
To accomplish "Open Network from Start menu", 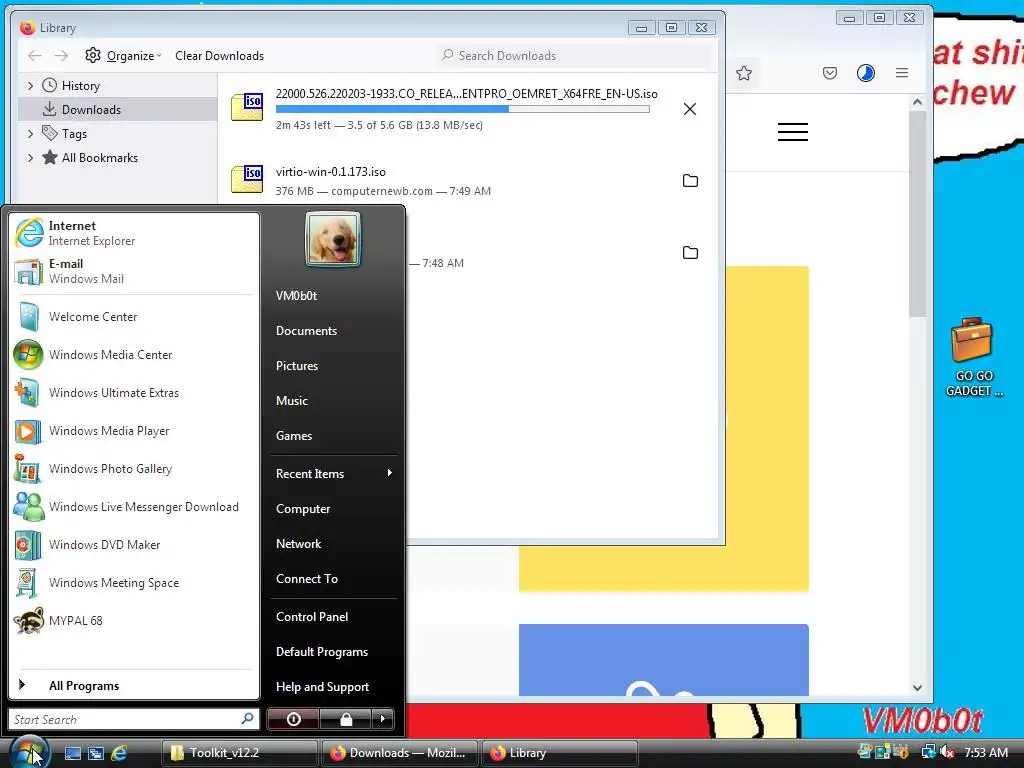I will (x=333, y=544).
